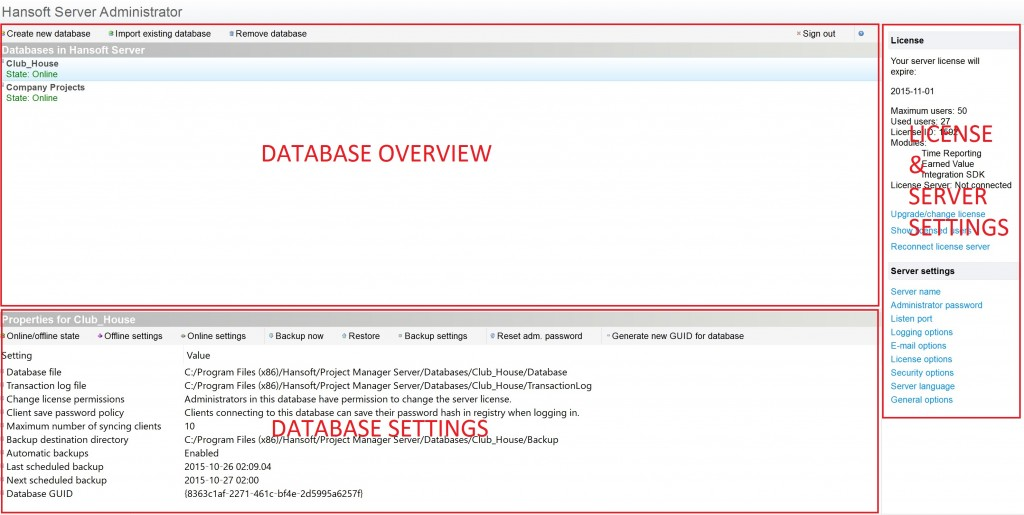This screenshot has width=1024, height=515.
Task: Open Administrator password setting
Action: (x=936, y=306)
